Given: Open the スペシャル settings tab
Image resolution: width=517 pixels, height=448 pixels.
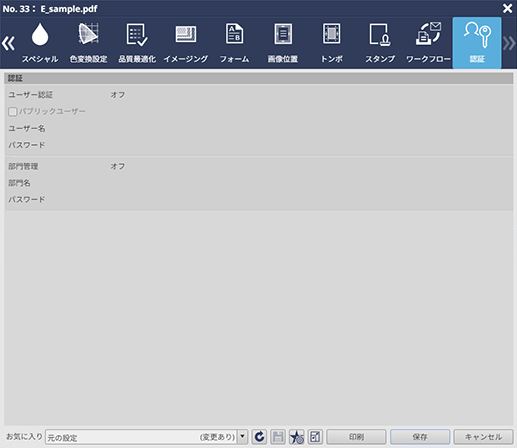Looking at the screenshot, I should tap(40, 43).
